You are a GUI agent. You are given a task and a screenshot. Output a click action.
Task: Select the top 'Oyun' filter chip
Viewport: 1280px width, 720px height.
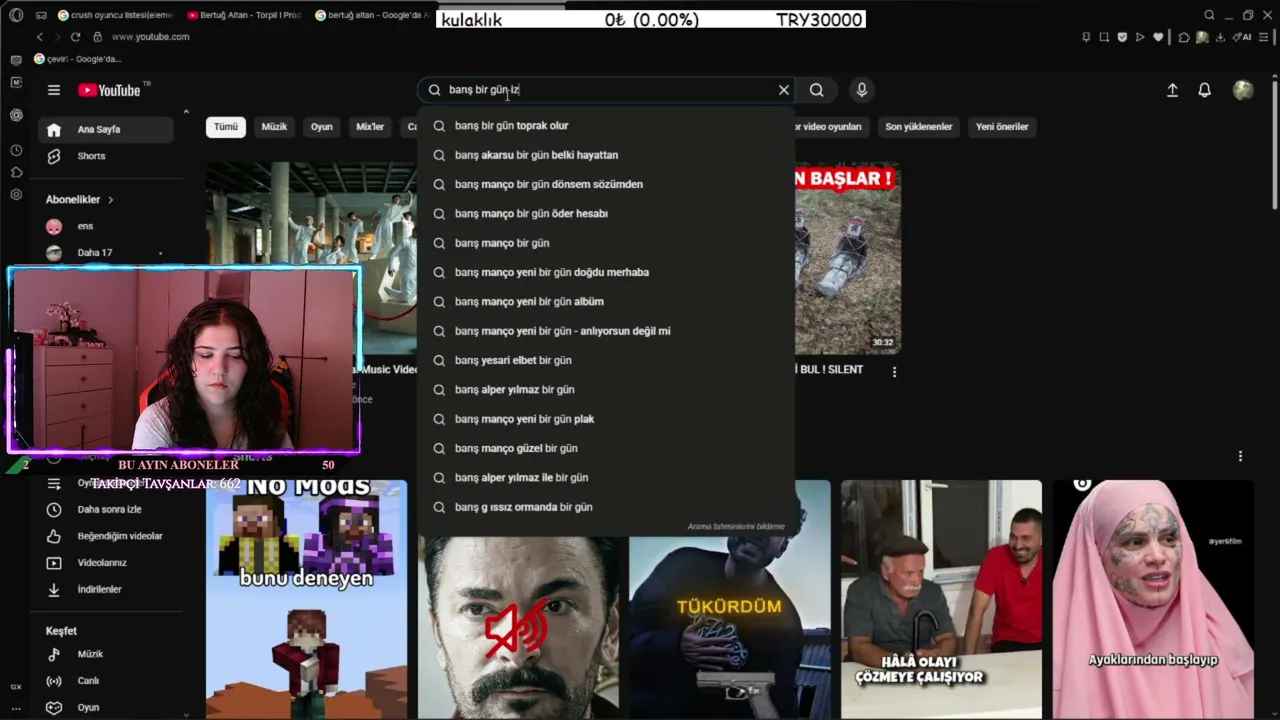coord(321,127)
